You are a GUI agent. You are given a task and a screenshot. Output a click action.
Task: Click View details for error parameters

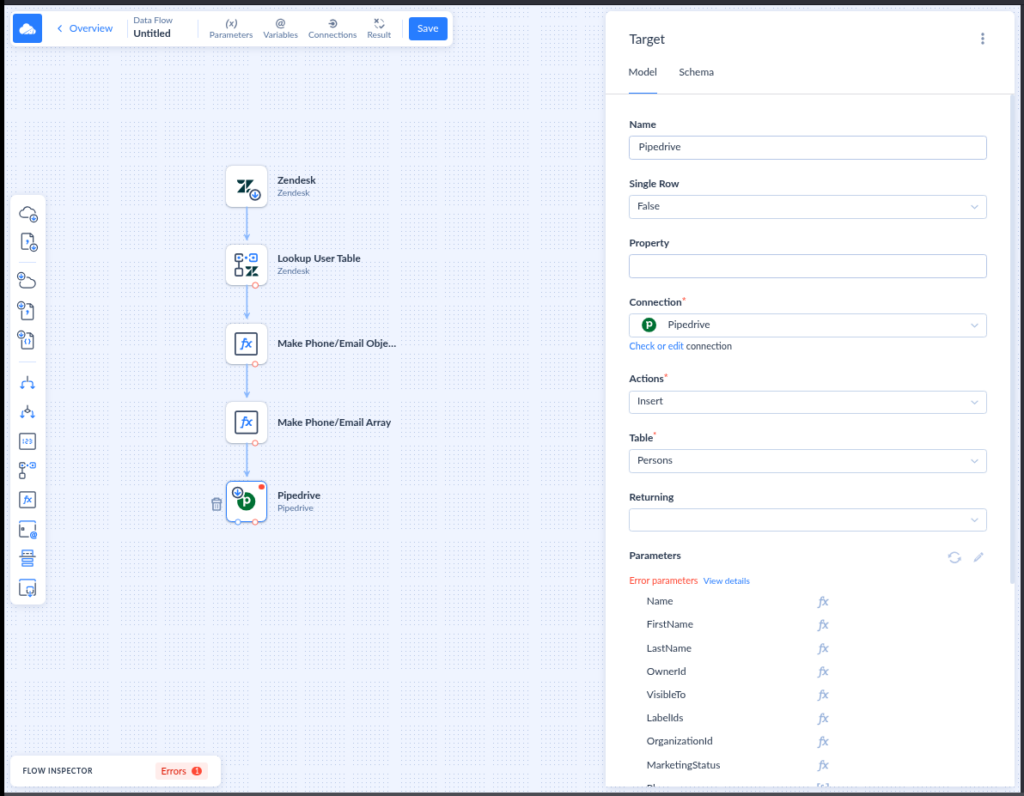point(726,581)
